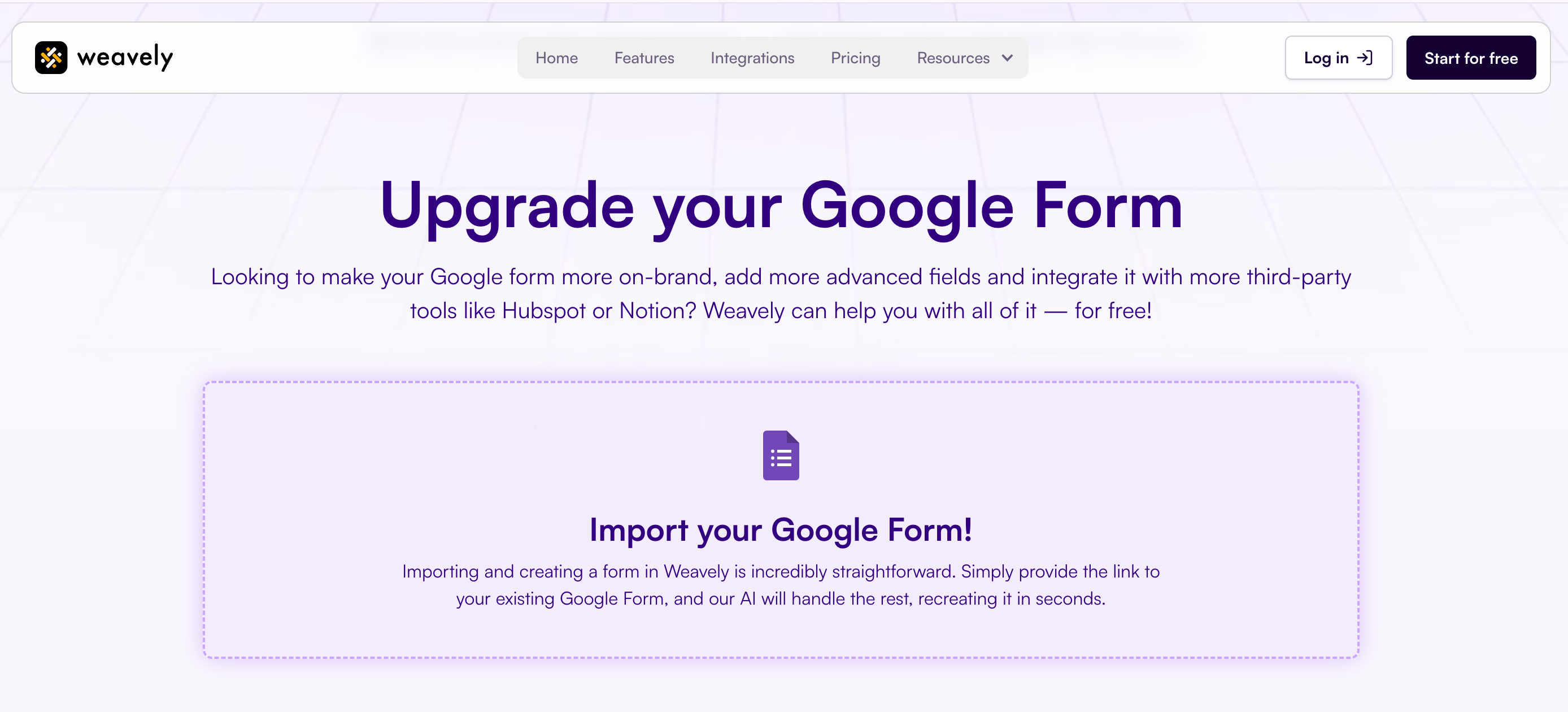Open the Home nav item
Screen dimensions: 1568x712
tap(556, 58)
